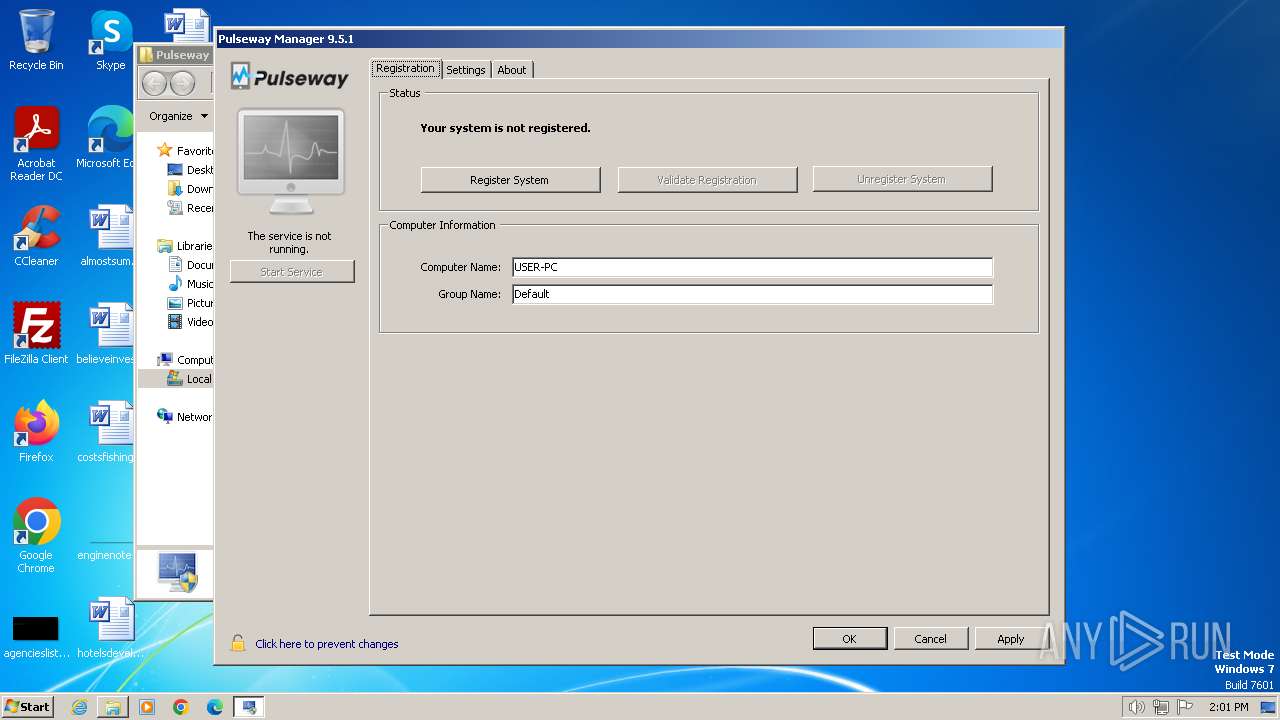Click the OK button
This screenshot has width=1280, height=720.
[x=849, y=639]
